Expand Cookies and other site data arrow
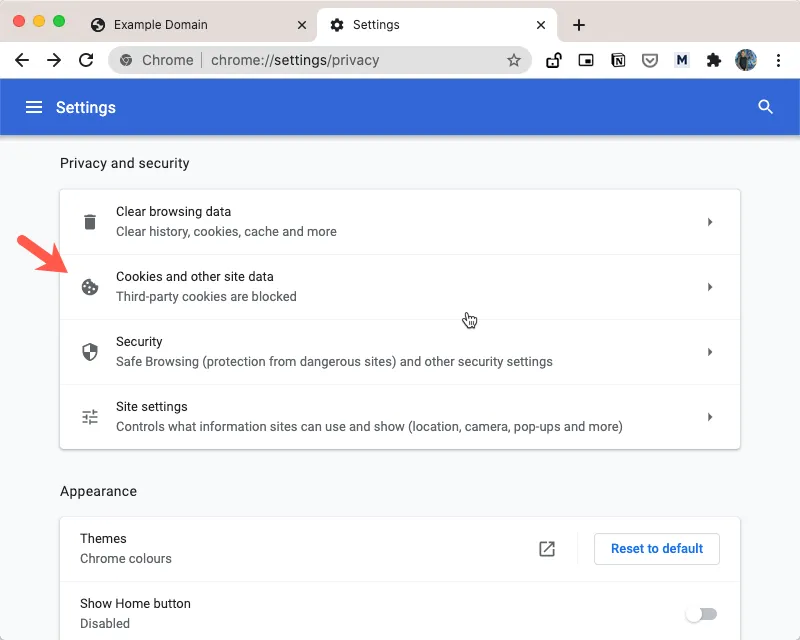Screen dimensions: 800x640 click(x=710, y=287)
